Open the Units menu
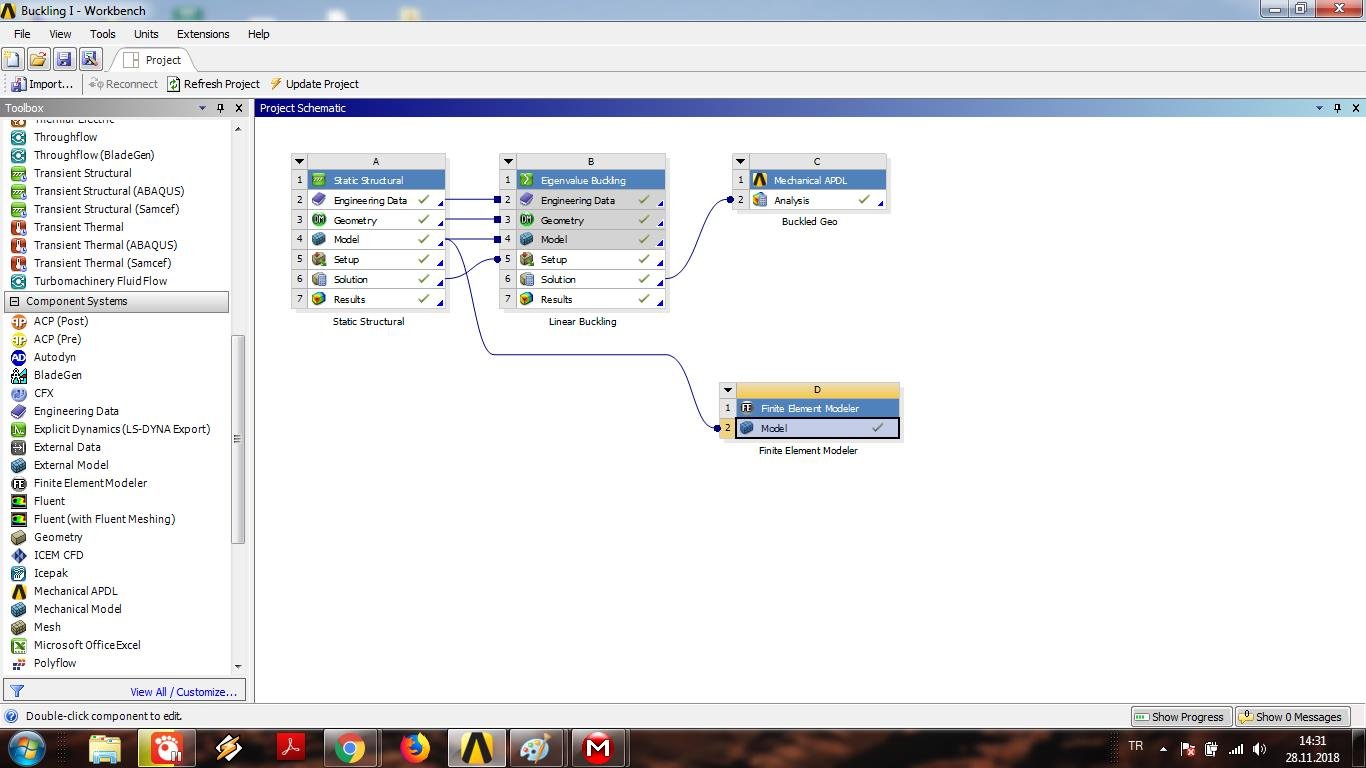 (x=146, y=34)
